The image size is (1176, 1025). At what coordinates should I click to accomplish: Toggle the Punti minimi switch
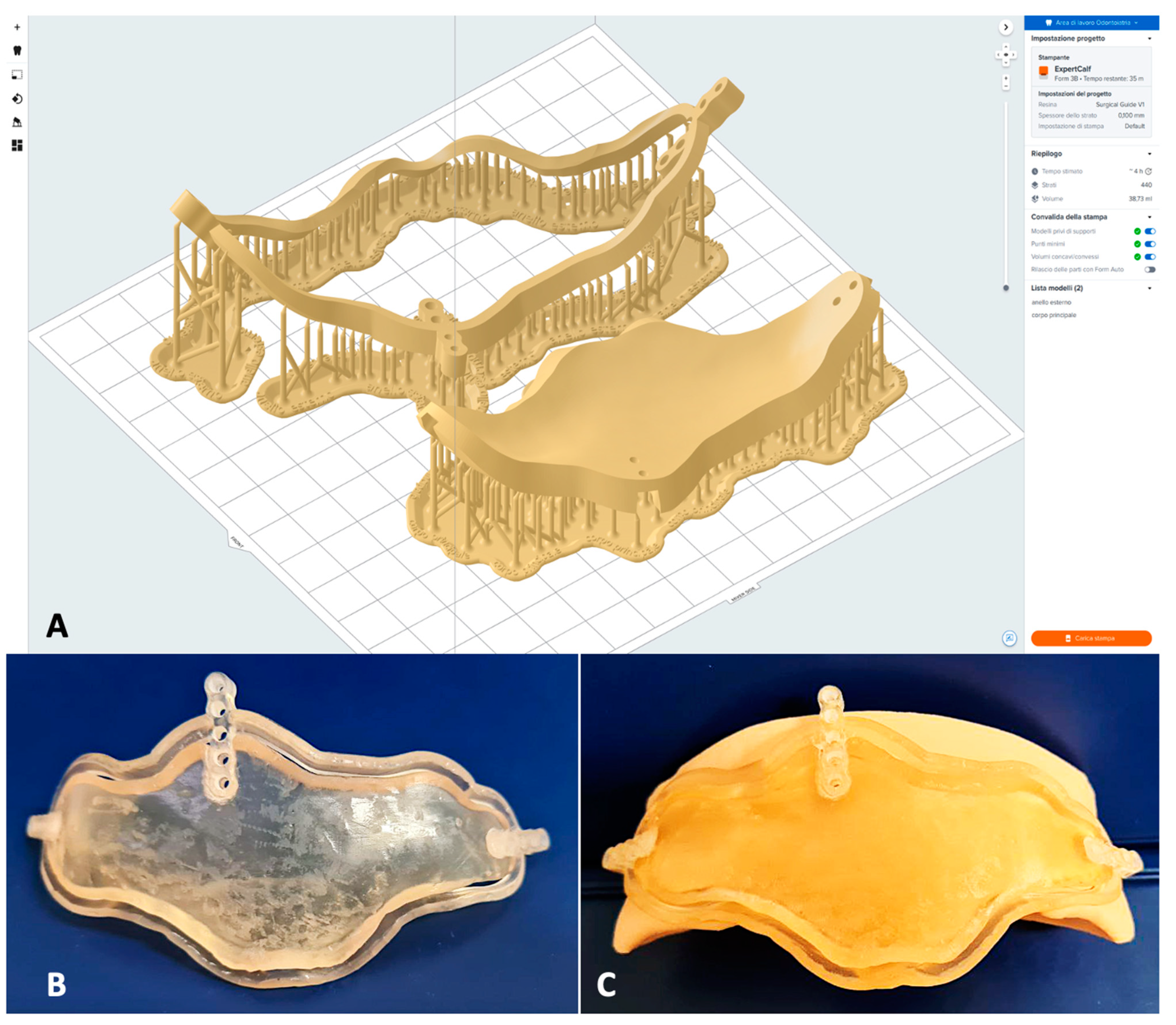coord(1150,244)
